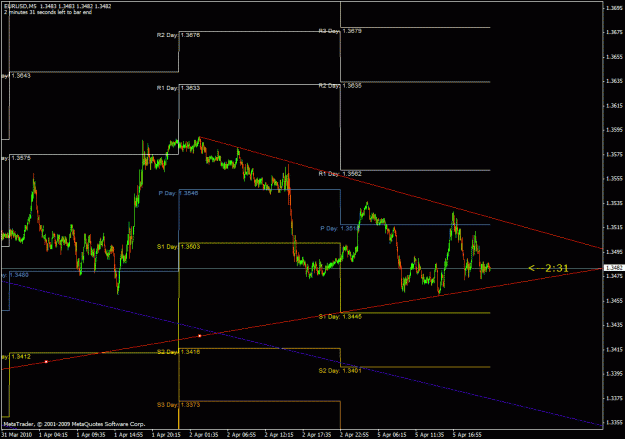Click '1 Apr 20:15' on the time axis
This screenshot has height=439, width=625.
click(x=166, y=435)
